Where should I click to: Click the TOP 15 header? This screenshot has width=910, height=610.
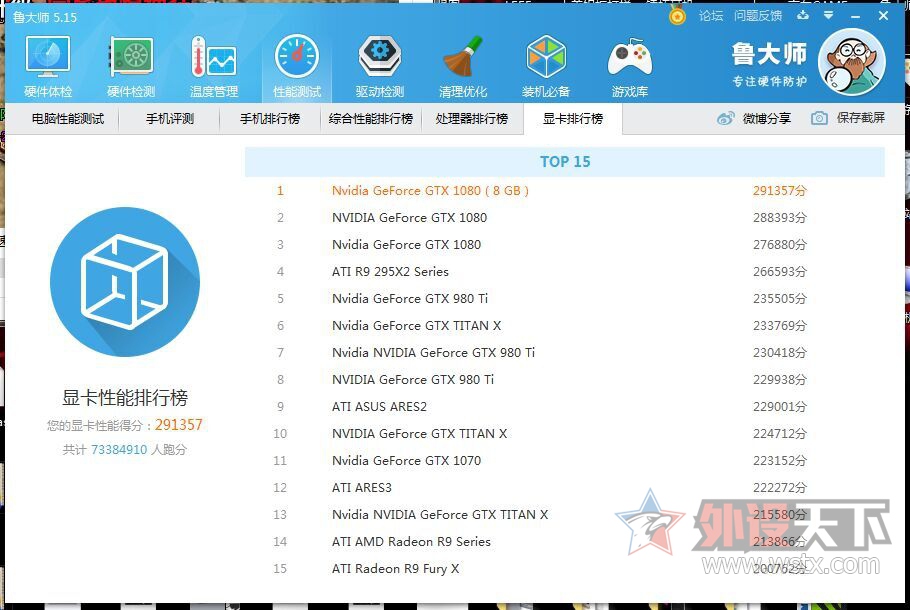pyautogui.click(x=565, y=162)
